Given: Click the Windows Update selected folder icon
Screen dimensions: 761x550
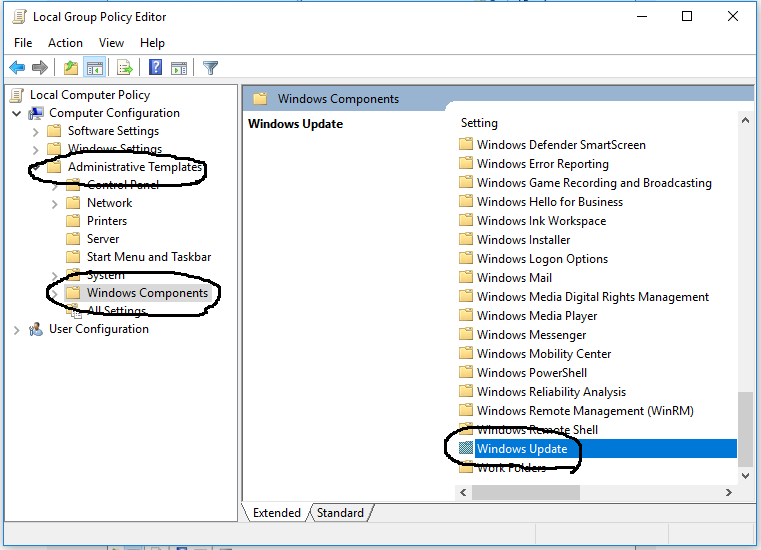Looking at the screenshot, I should tap(466, 449).
